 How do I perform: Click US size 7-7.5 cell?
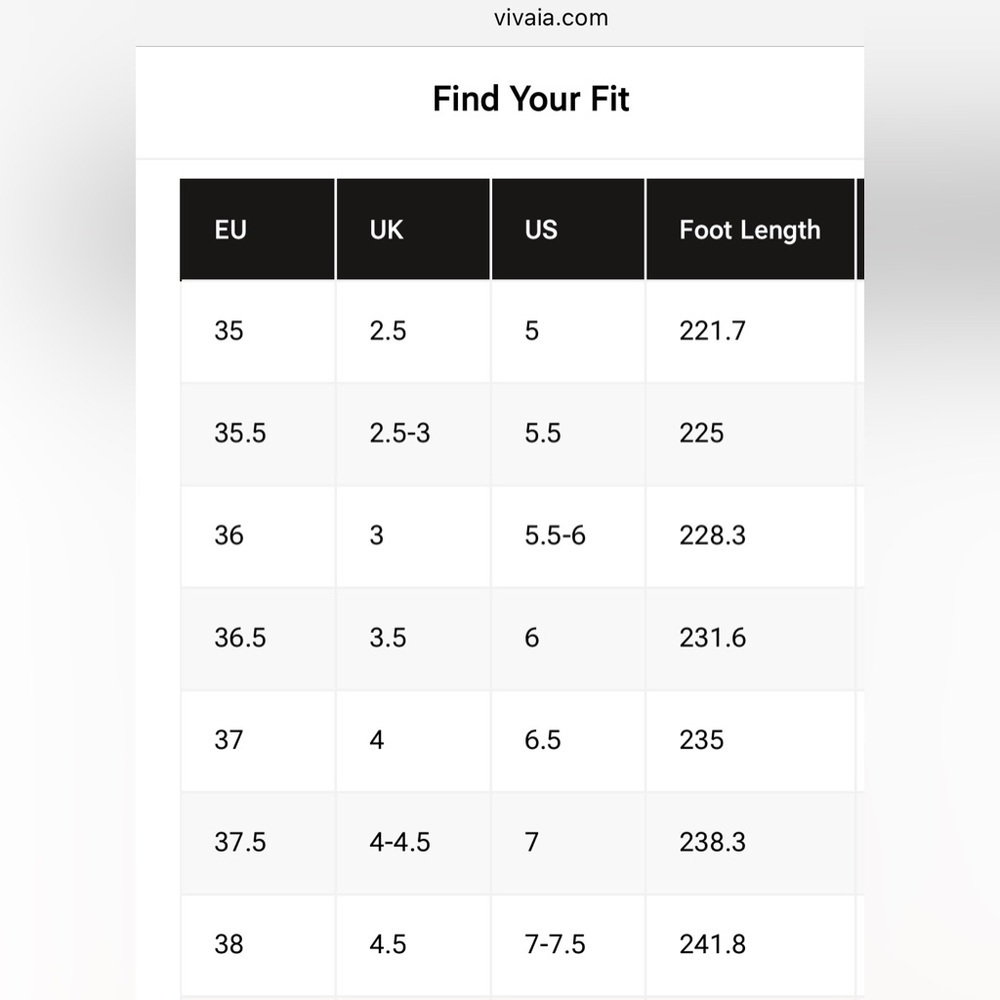pos(568,945)
